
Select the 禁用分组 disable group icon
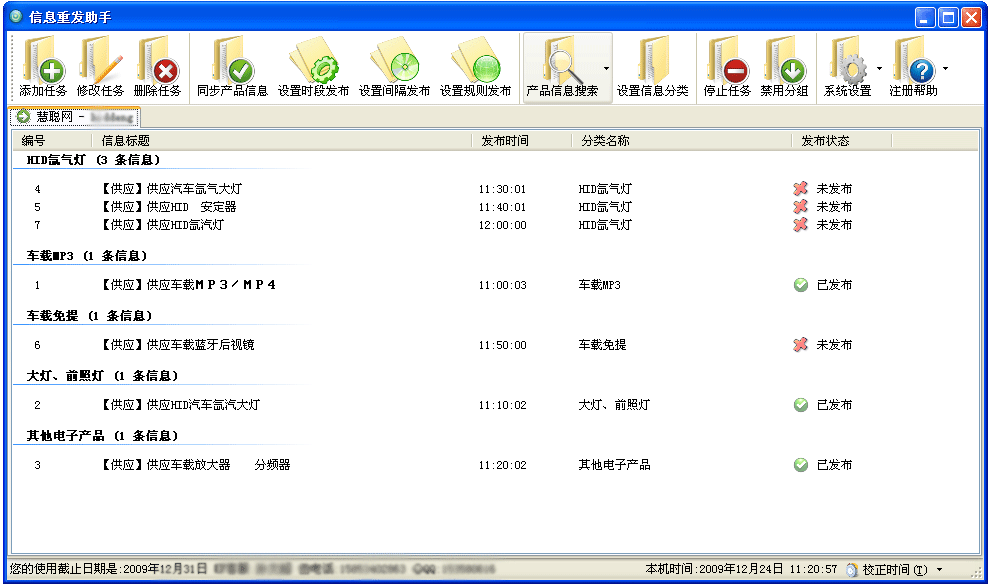[x=784, y=67]
